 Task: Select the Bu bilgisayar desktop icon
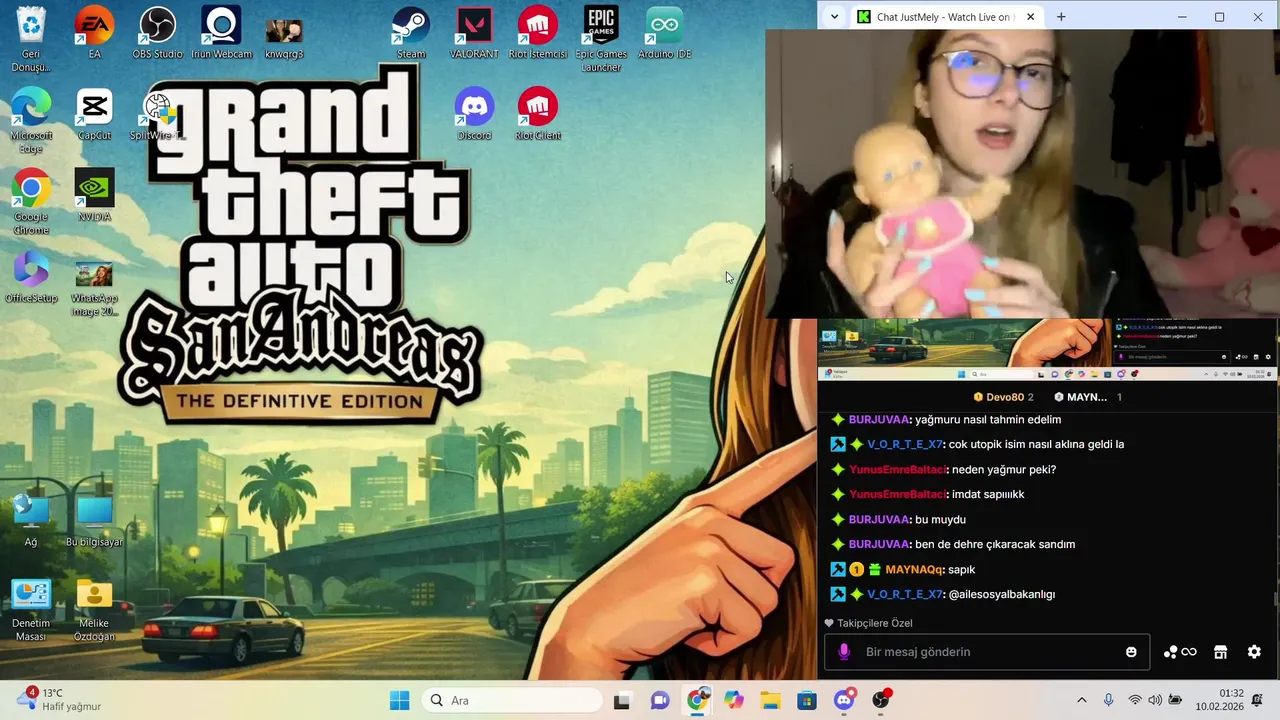[x=95, y=520]
